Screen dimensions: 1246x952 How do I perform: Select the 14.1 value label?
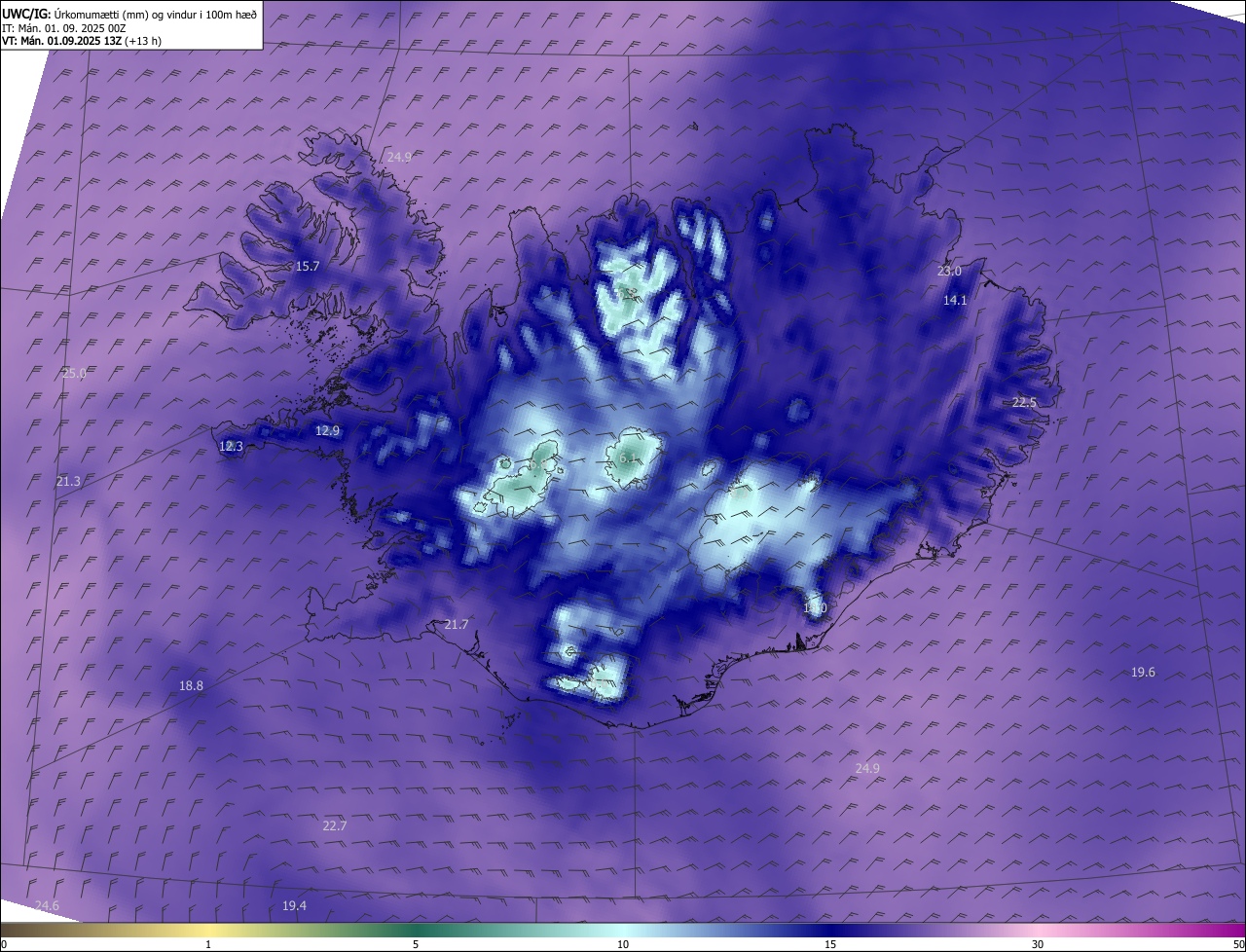pos(955,301)
